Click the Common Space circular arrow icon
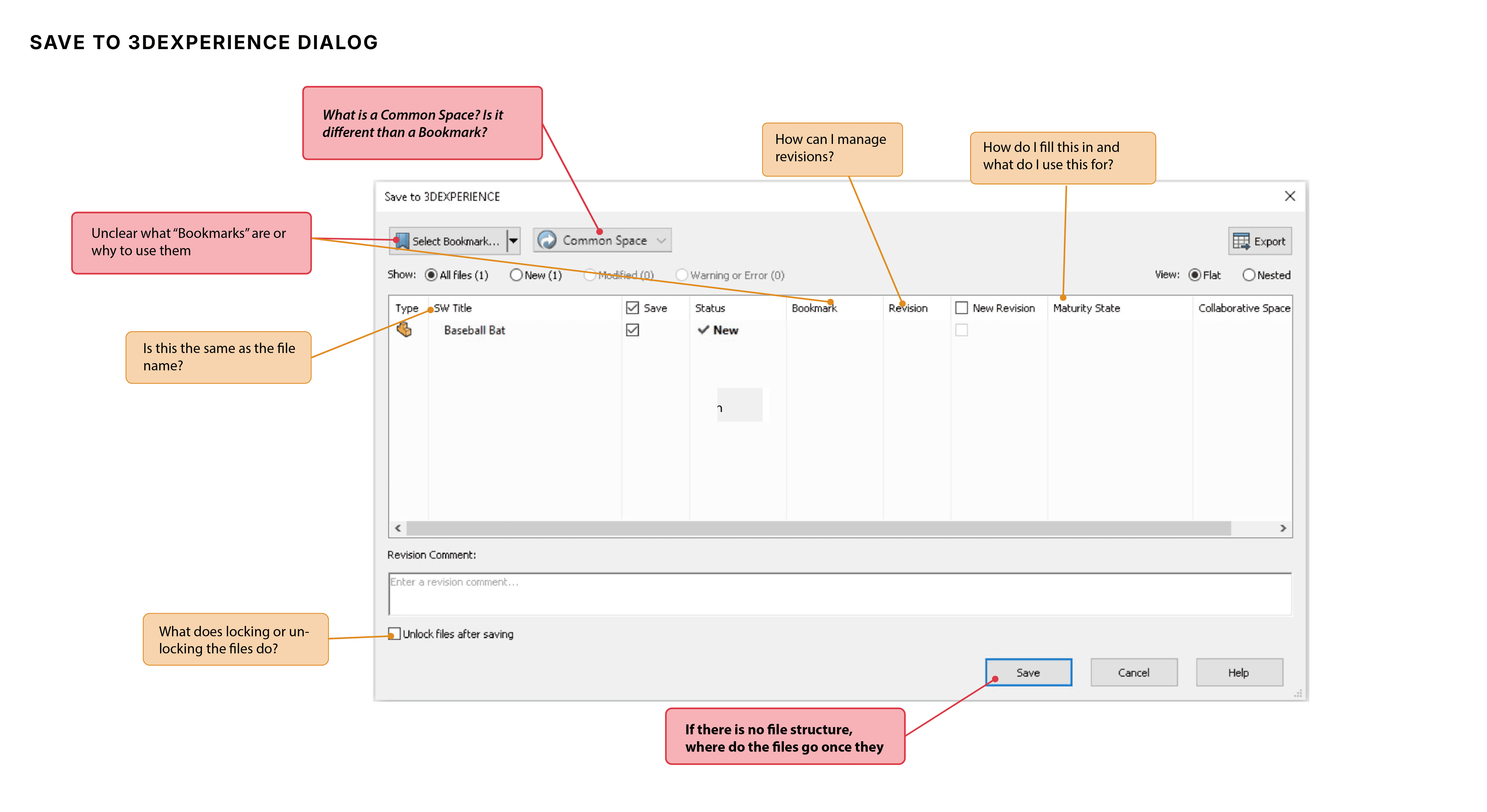Image resolution: width=1487 pixels, height=812 pixels. pyautogui.click(x=547, y=240)
